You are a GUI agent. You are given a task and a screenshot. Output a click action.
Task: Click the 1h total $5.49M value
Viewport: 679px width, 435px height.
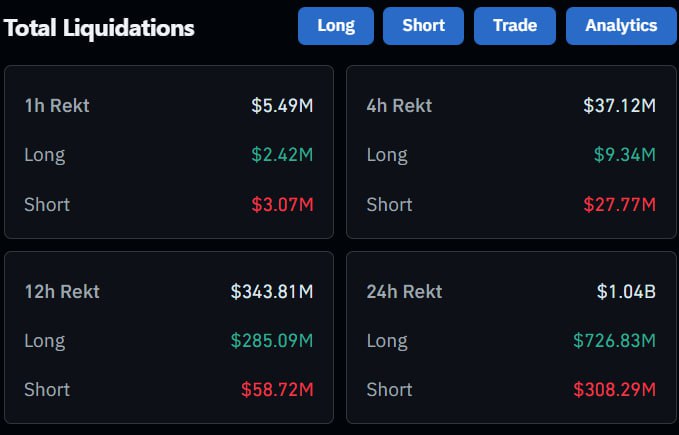point(282,105)
